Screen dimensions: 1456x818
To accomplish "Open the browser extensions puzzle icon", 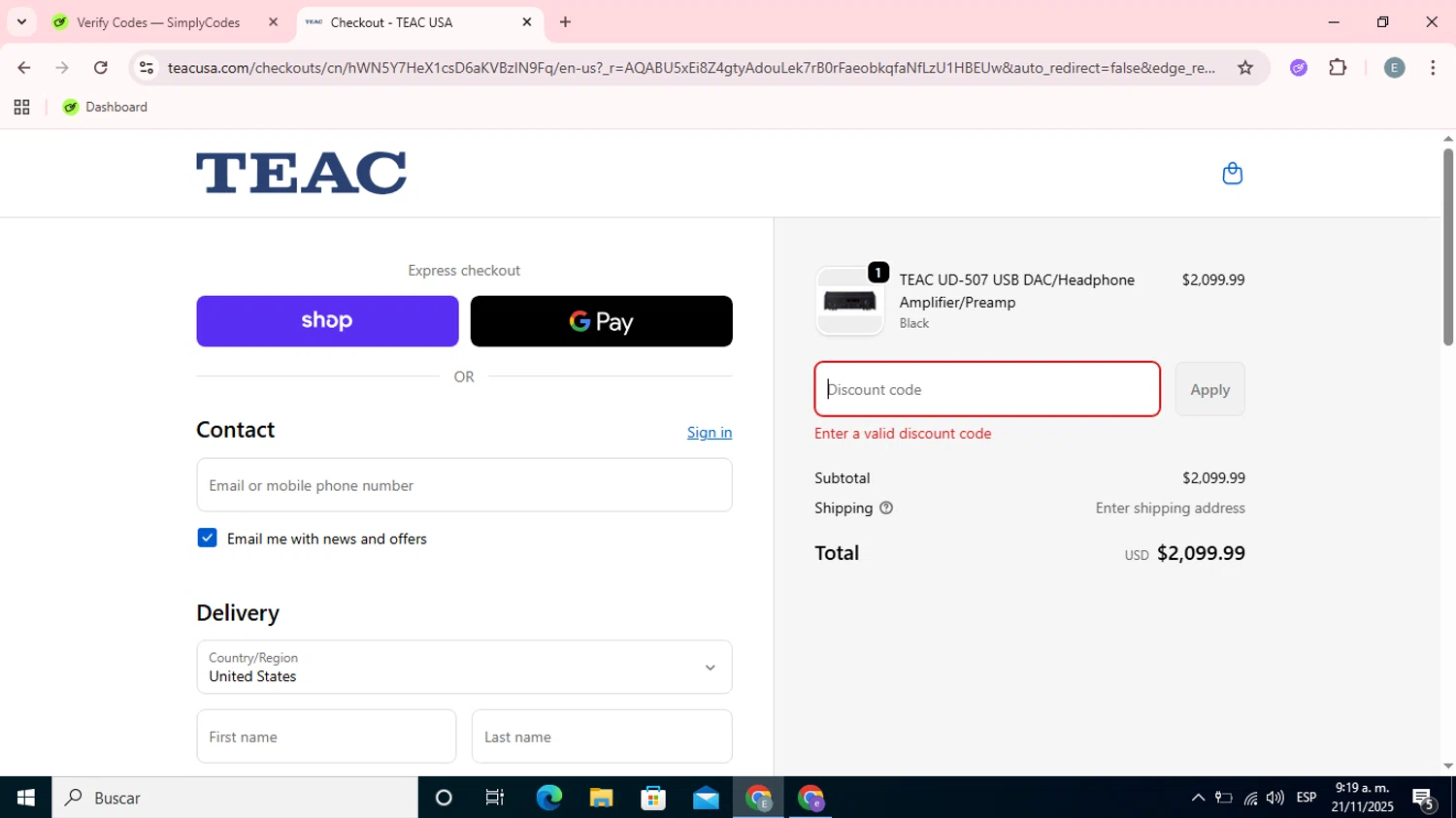I will (1338, 68).
